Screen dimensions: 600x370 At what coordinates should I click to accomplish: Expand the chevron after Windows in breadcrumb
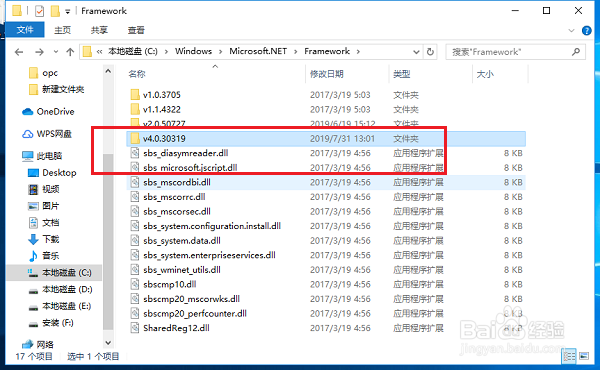[221, 52]
